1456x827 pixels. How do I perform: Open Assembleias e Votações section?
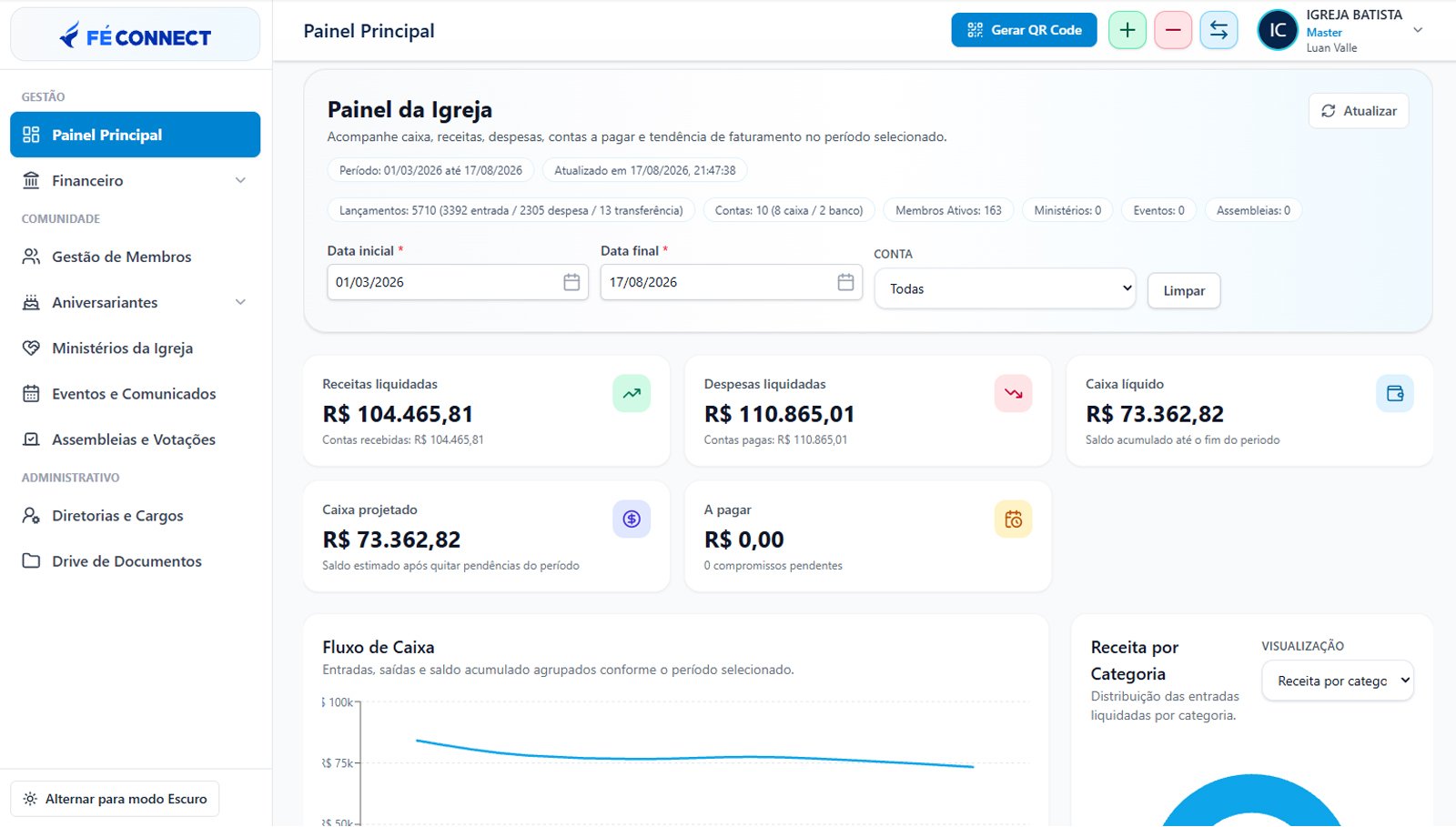135,439
